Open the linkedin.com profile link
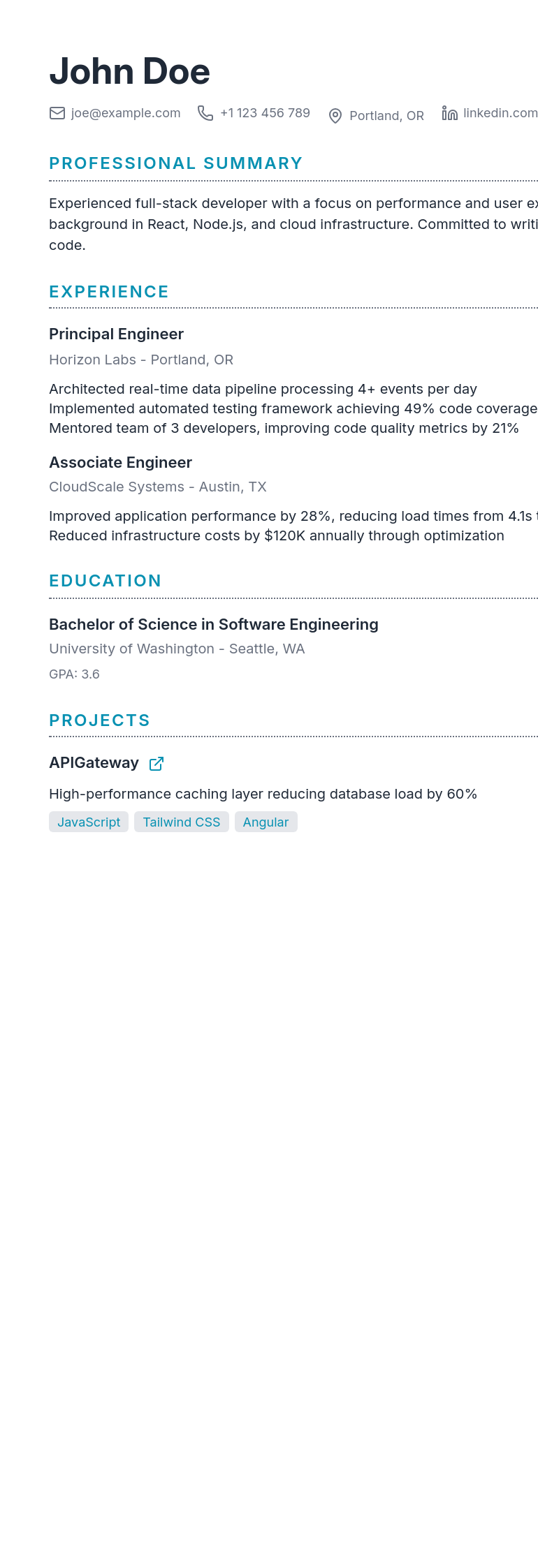Viewport: 538px width, 1568px height. 500,113
